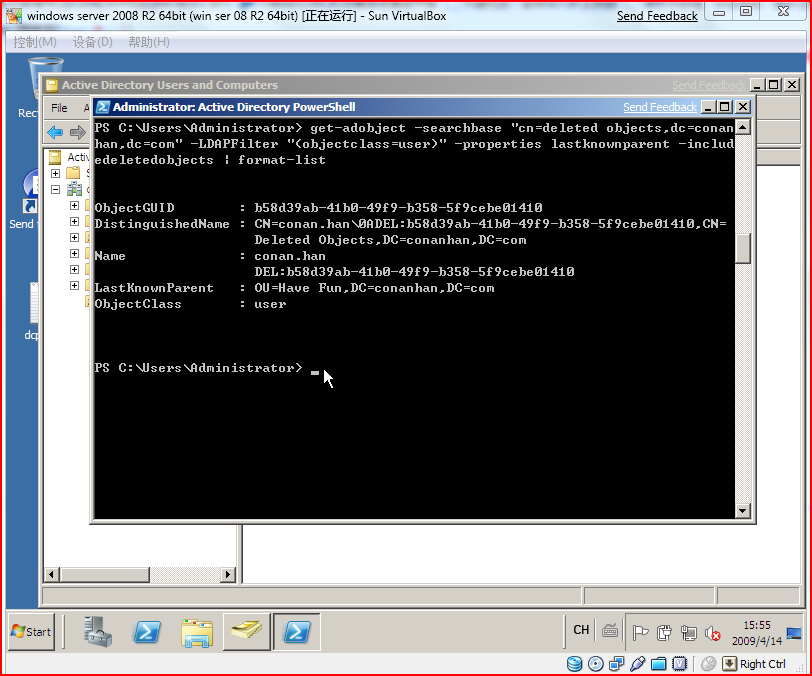Click Send Feedback link in VirtualBox title bar
The width and height of the screenshot is (812, 676).
coord(657,16)
